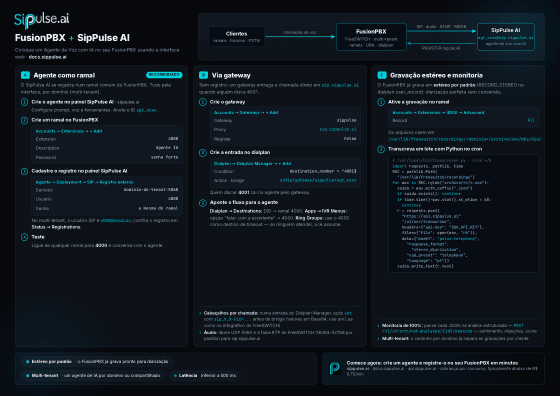
Task: Click 'Aponte o fluxo para o agente' step
Action: pyautogui.click(x=244, y=202)
